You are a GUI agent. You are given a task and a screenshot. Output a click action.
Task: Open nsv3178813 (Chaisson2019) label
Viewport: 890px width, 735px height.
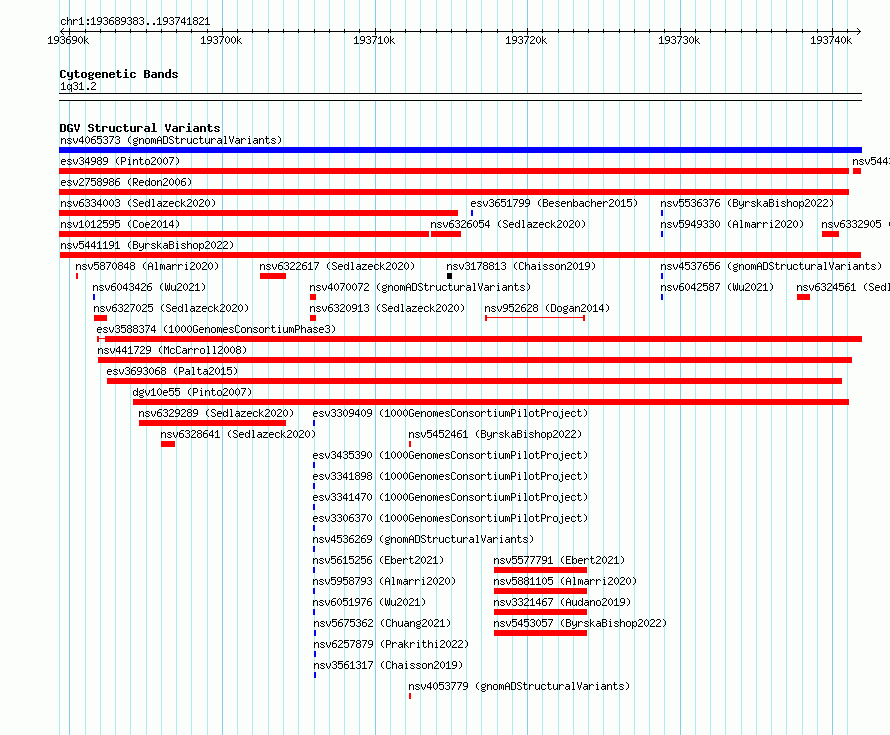[521, 266]
